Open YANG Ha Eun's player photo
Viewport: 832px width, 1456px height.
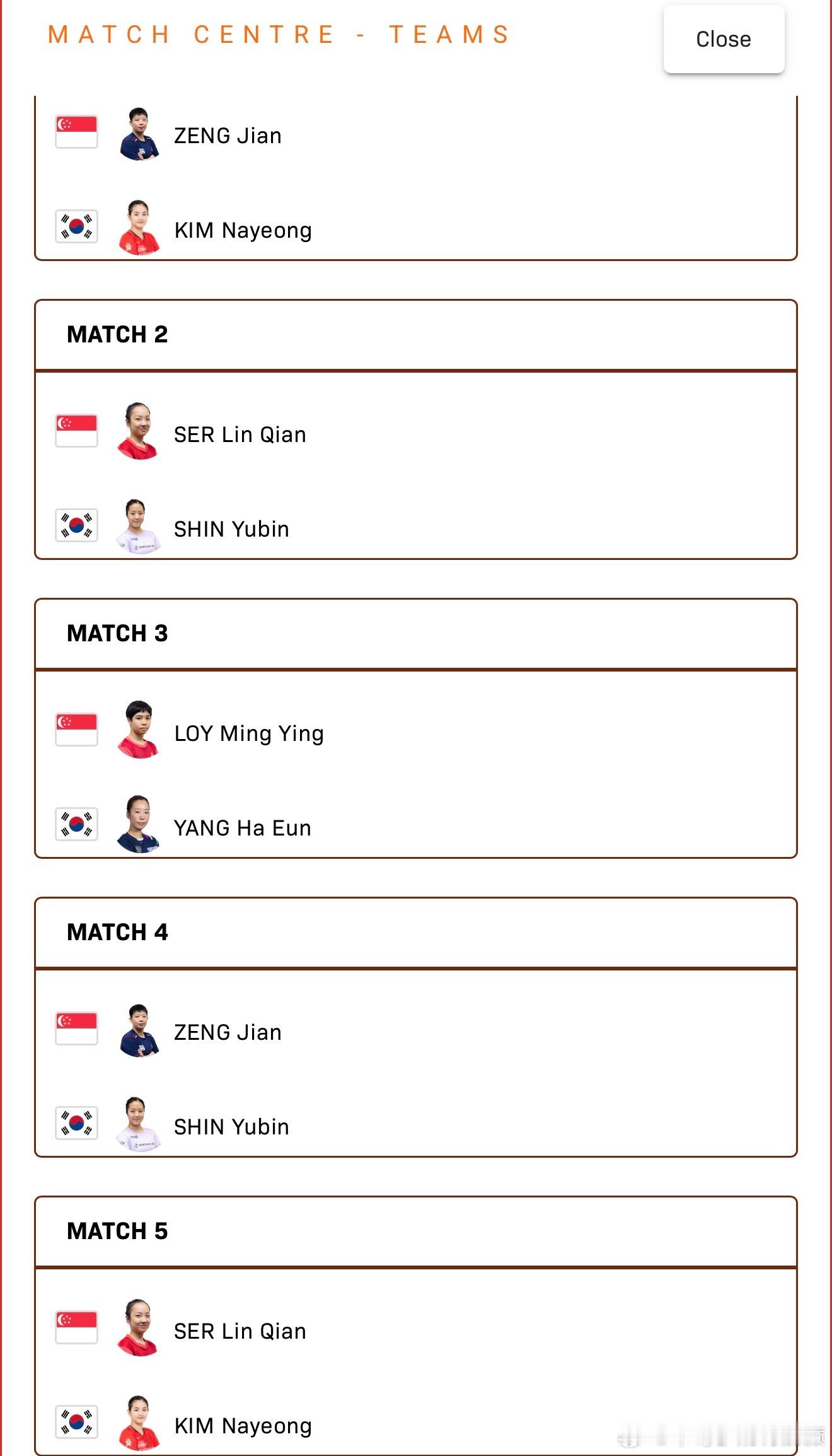[138, 824]
